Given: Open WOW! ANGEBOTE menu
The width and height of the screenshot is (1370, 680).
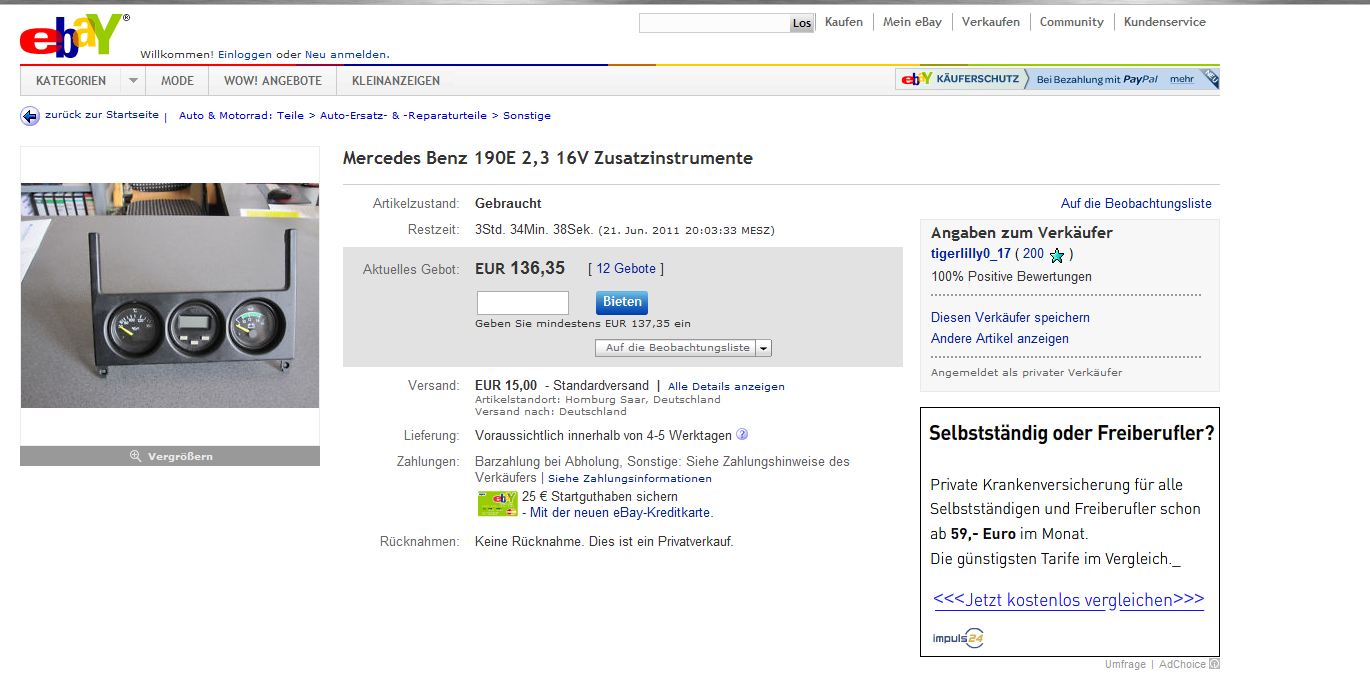Looking at the screenshot, I should [x=272, y=81].
